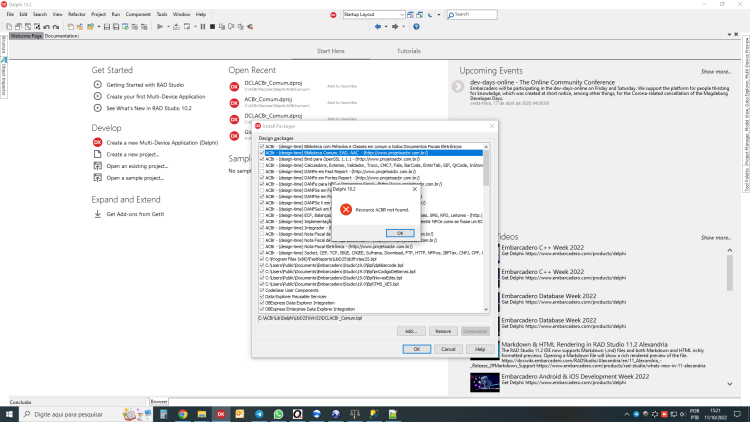Click OK in the Delphi 10.2 error dialog
Image resolution: width=750 pixels, height=422 pixels.
point(400,233)
